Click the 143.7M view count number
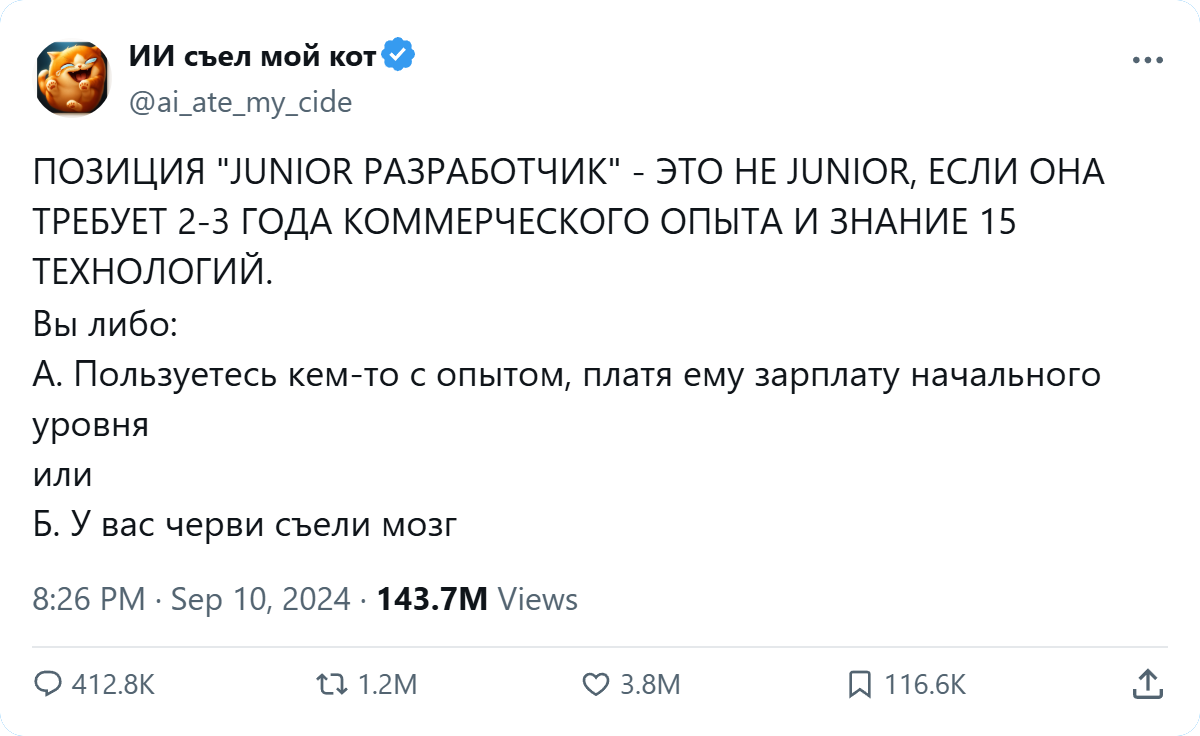Screen dimensions: 1200x736 [x=432, y=600]
